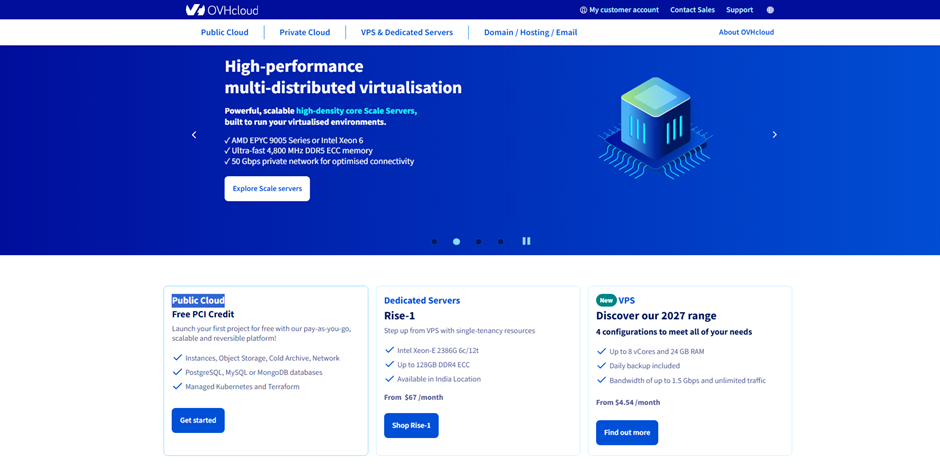Click Get started button
The height and width of the screenshot is (464, 940).
[198, 420]
